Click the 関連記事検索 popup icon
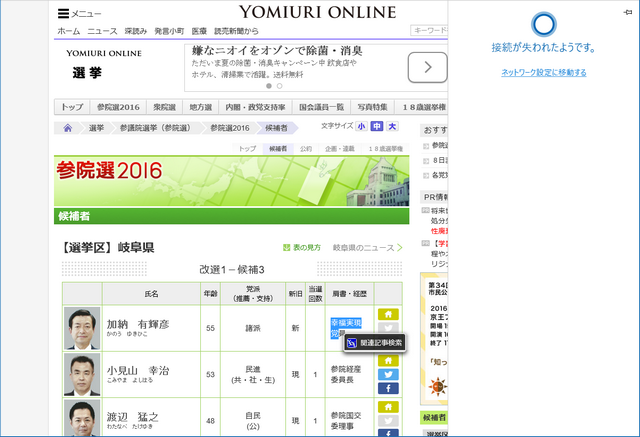This screenshot has height=437, width=640. (x=352, y=343)
